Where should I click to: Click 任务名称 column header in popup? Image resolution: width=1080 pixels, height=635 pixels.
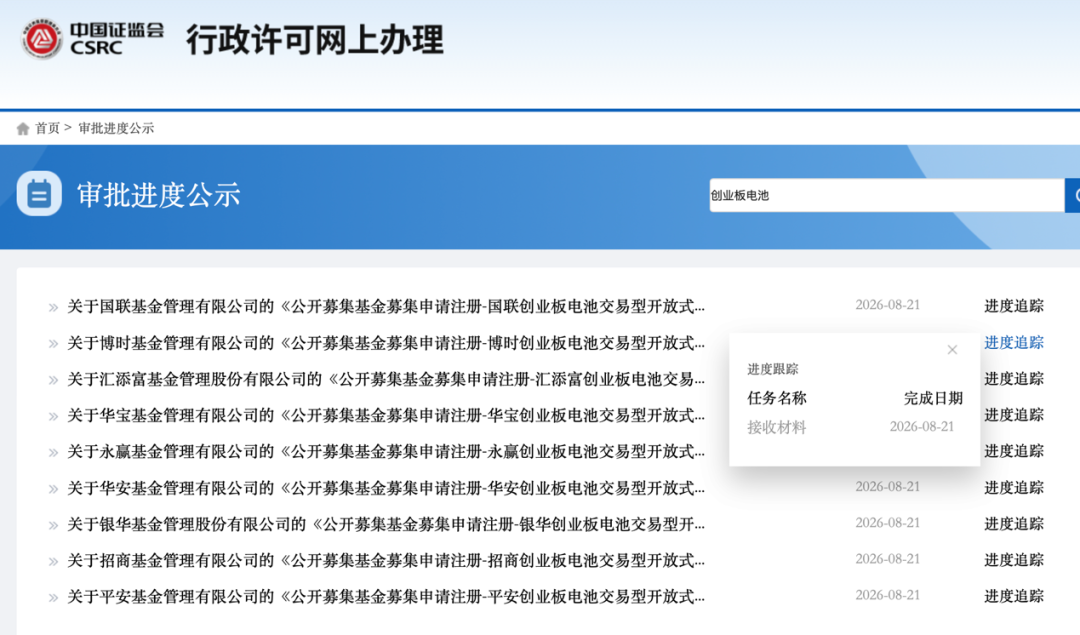pyautogui.click(x=776, y=398)
